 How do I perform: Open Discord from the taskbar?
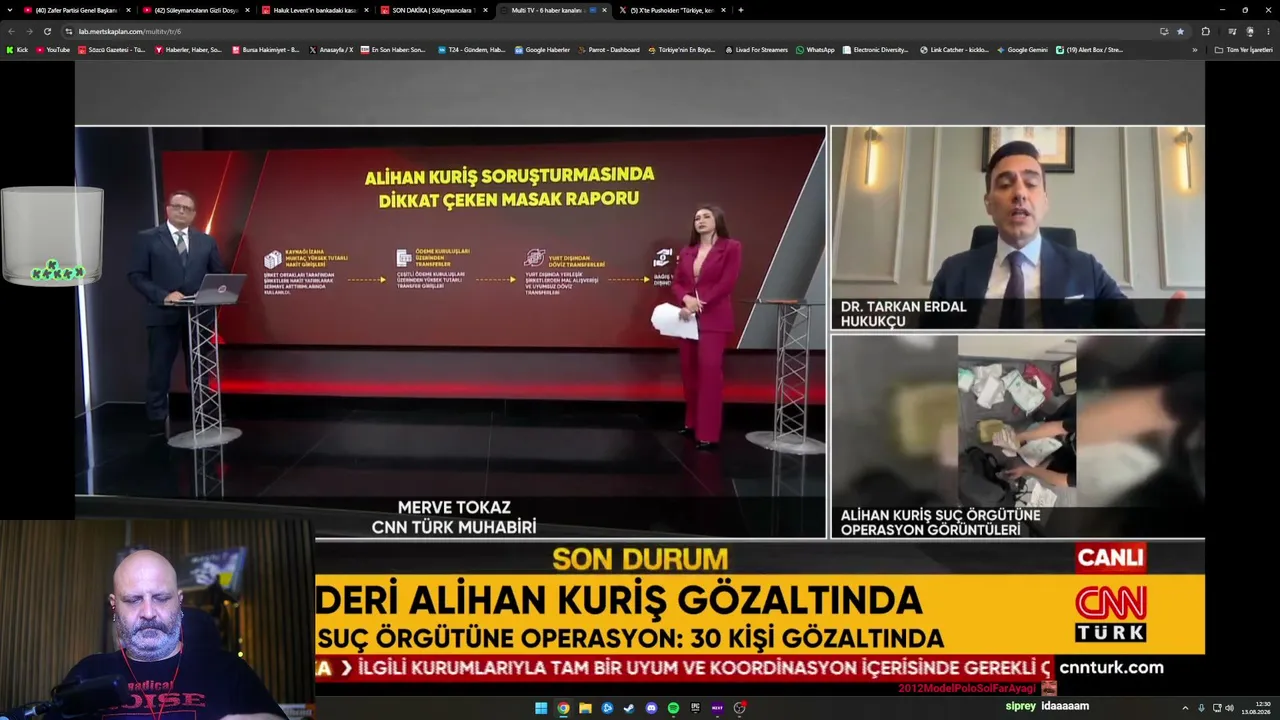(x=651, y=708)
